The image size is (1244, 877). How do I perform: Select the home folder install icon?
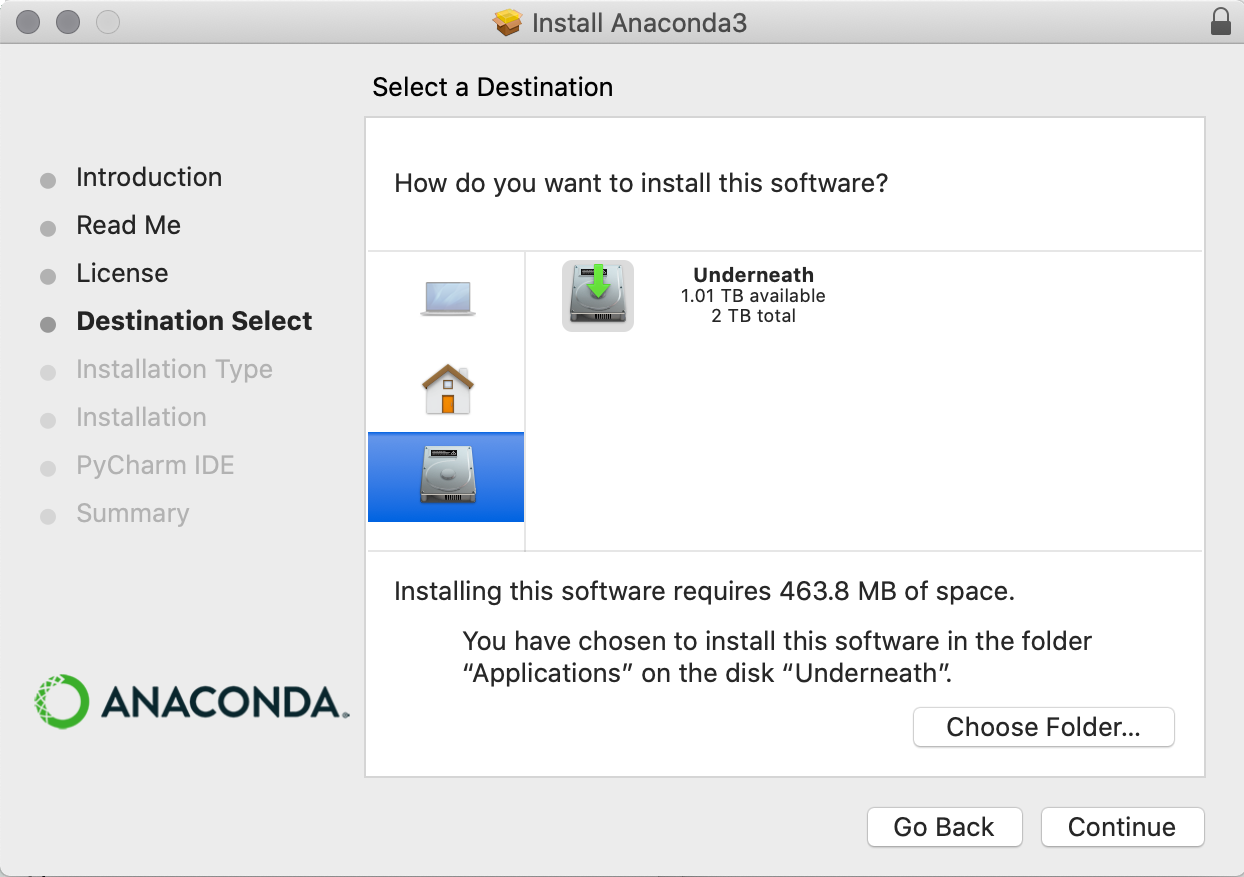447,389
